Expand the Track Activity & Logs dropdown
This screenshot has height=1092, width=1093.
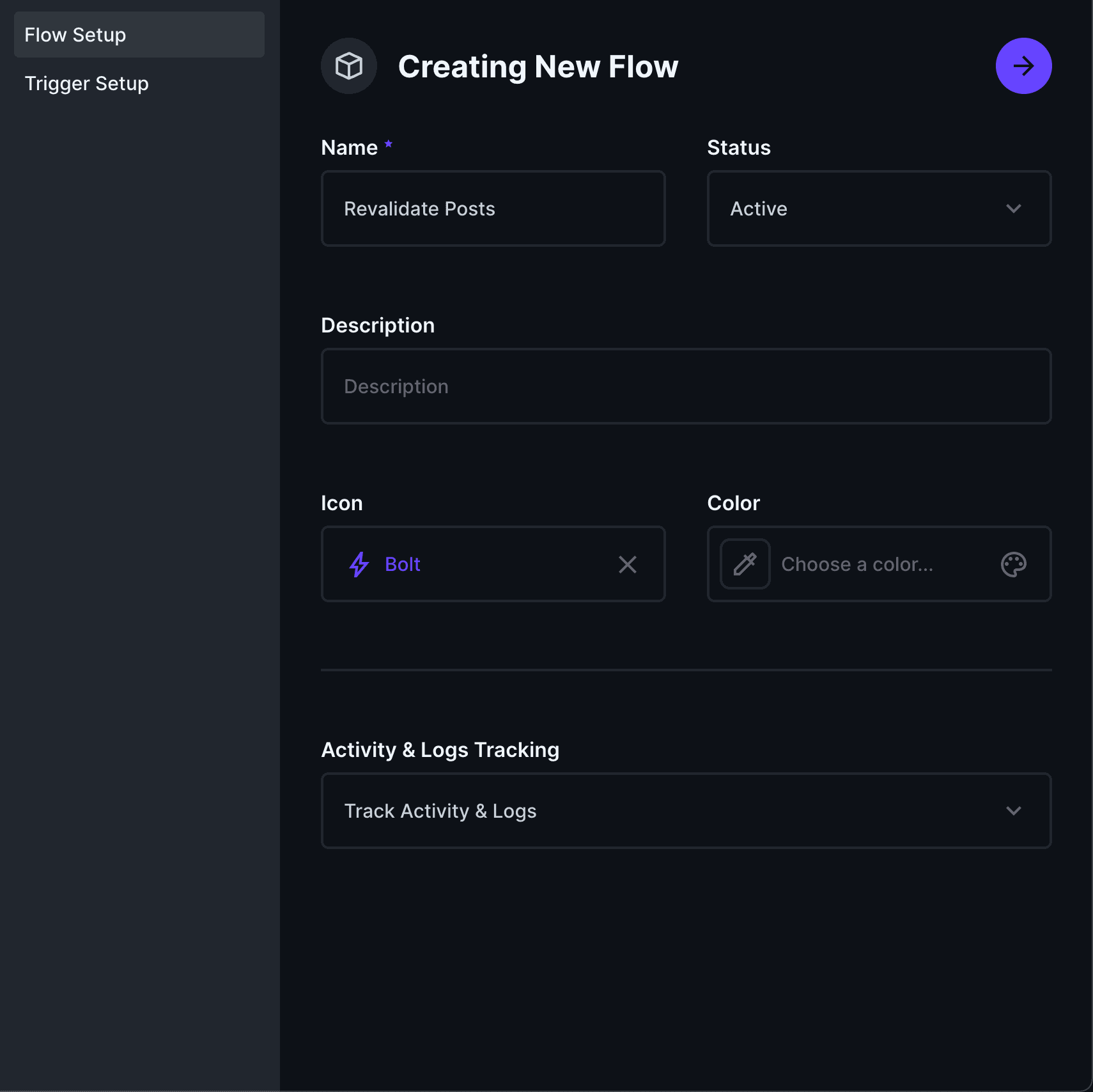click(685, 811)
